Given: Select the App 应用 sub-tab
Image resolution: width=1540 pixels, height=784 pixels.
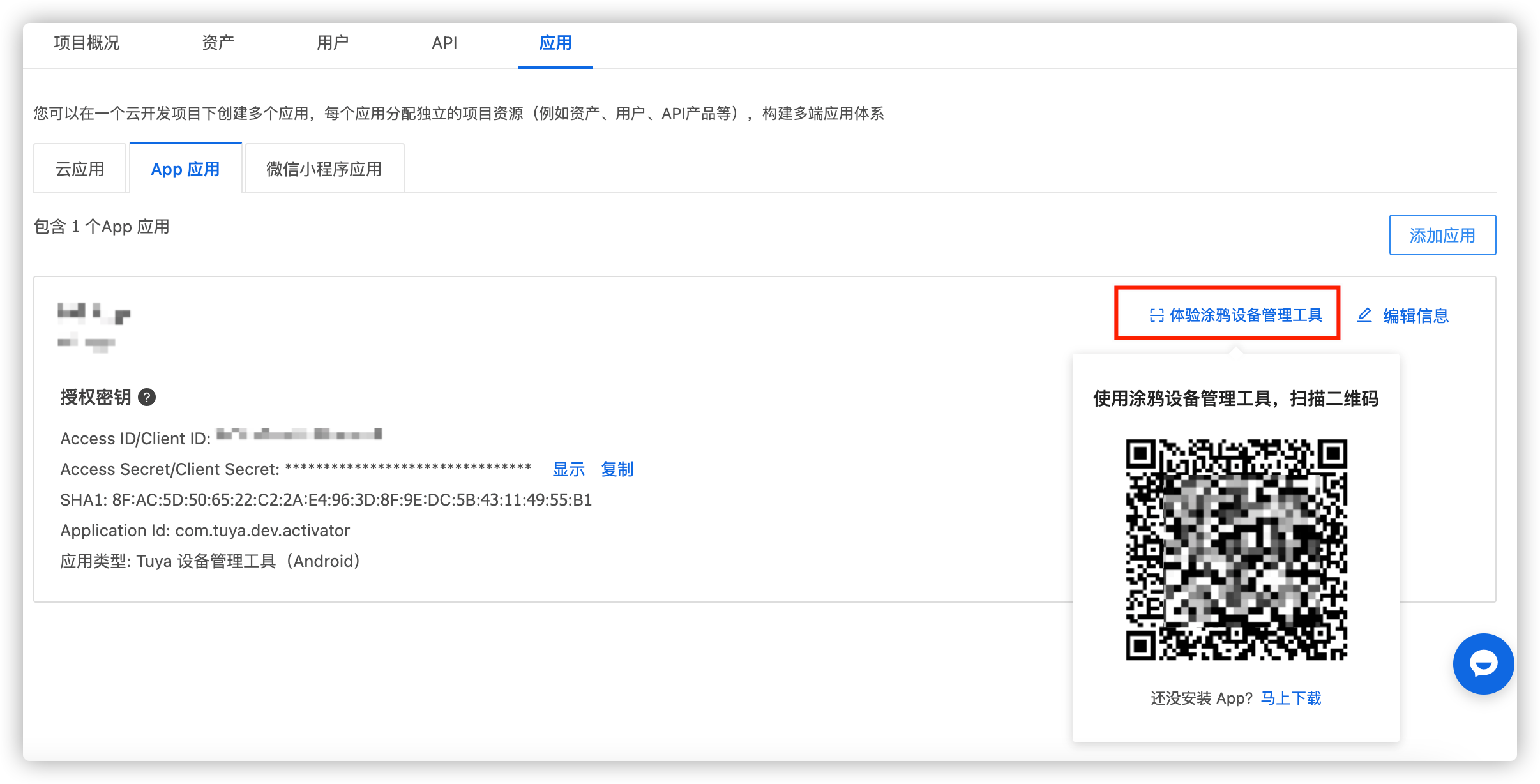Looking at the screenshot, I should click(185, 169).
